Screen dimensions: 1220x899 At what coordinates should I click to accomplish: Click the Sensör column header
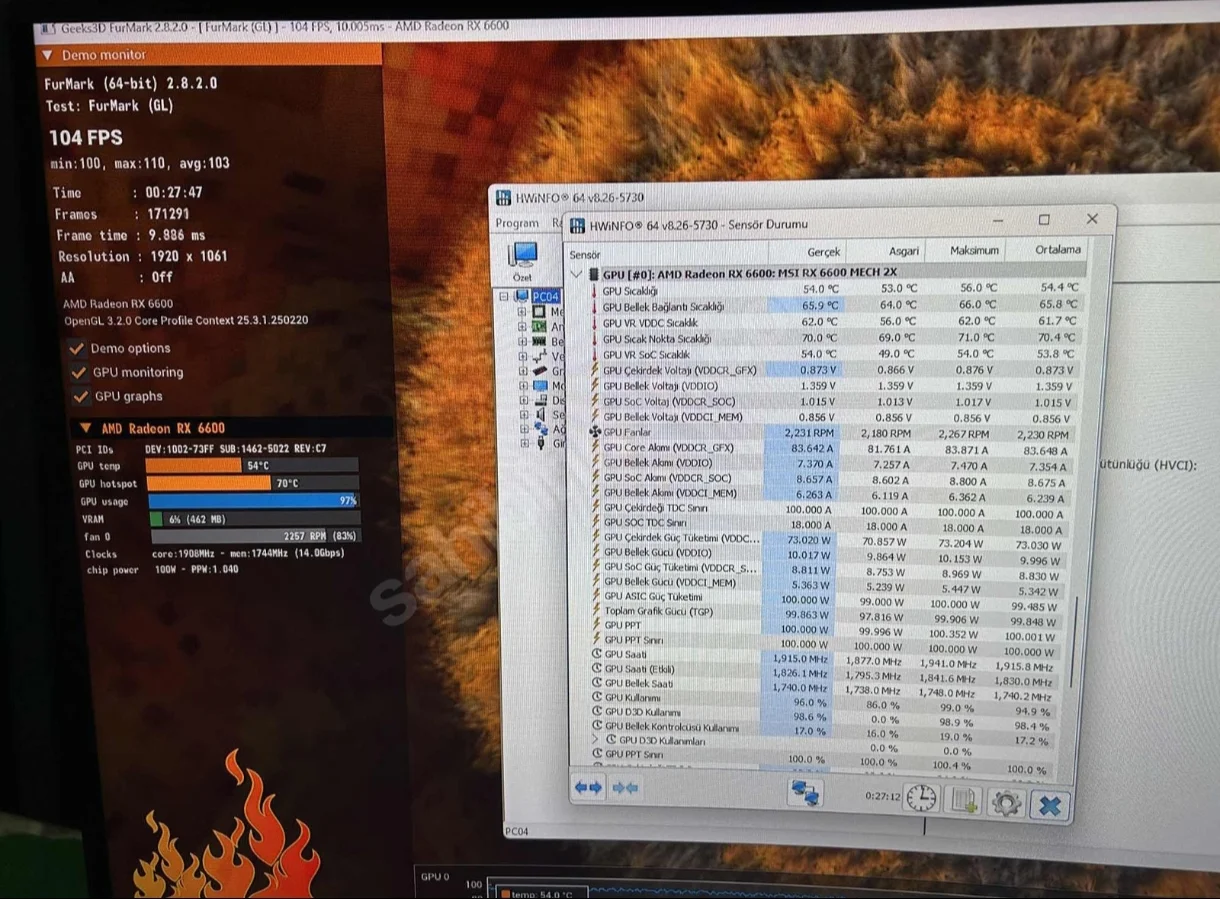(585, 255)
